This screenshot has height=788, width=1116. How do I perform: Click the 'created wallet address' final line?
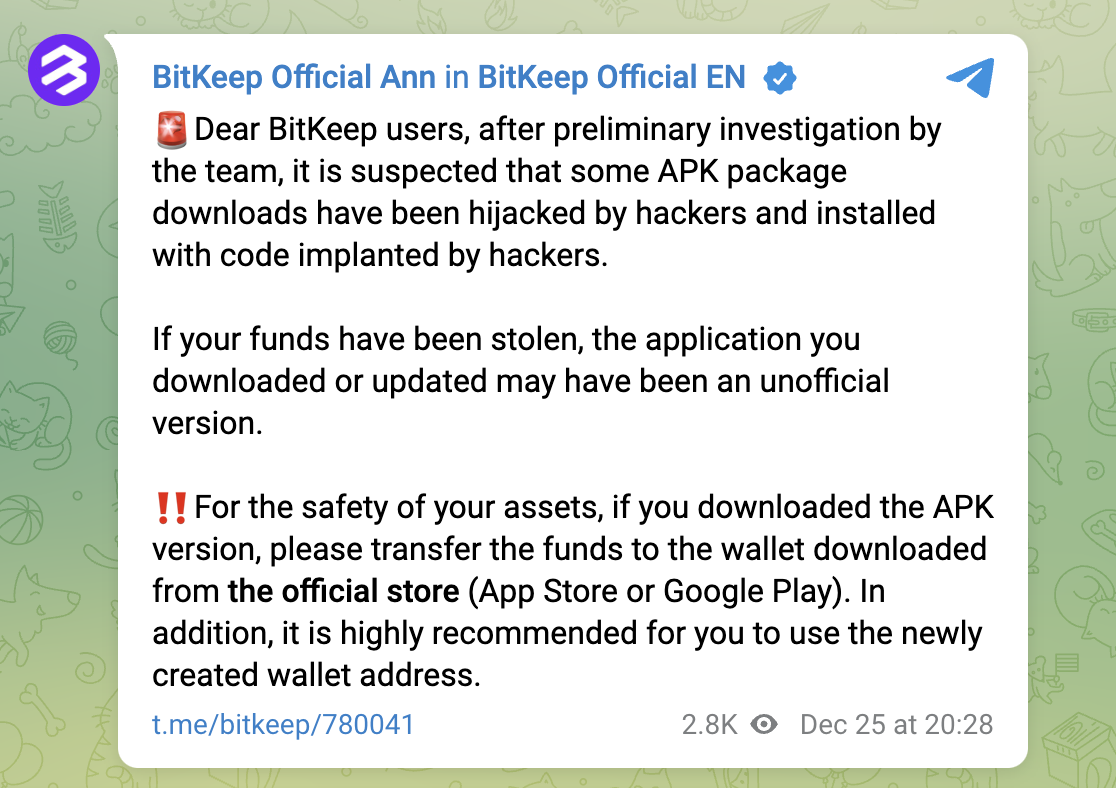(317, 675)
